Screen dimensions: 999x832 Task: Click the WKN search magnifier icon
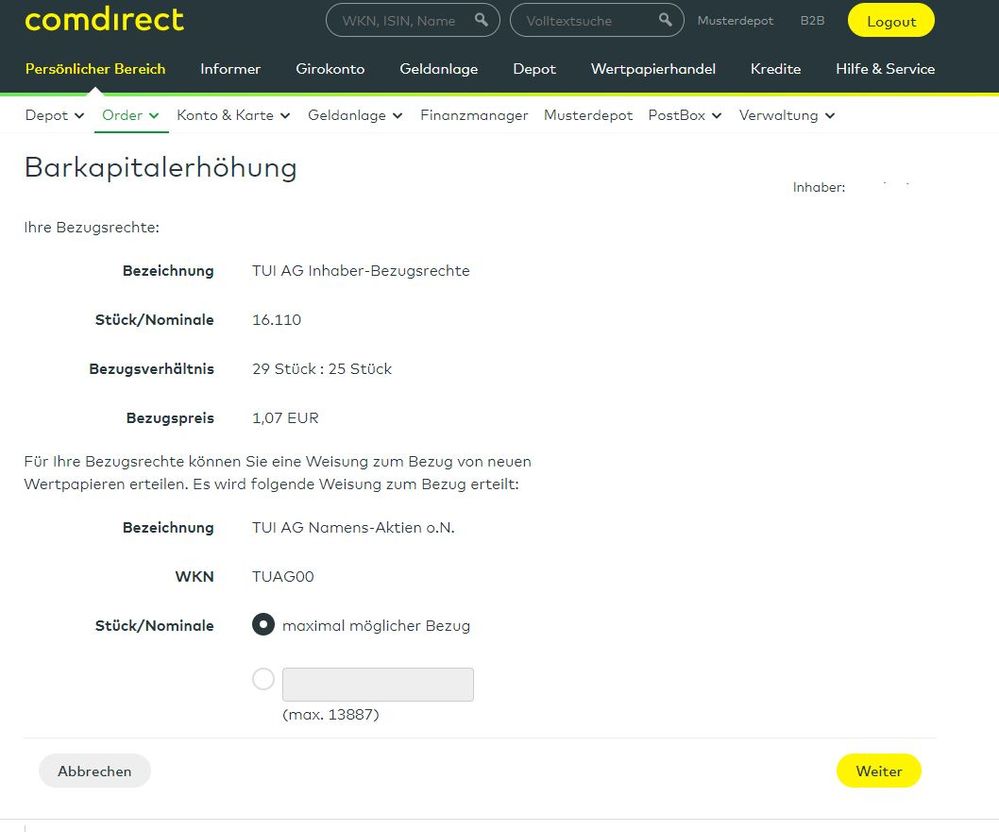(x=480, y=19)
